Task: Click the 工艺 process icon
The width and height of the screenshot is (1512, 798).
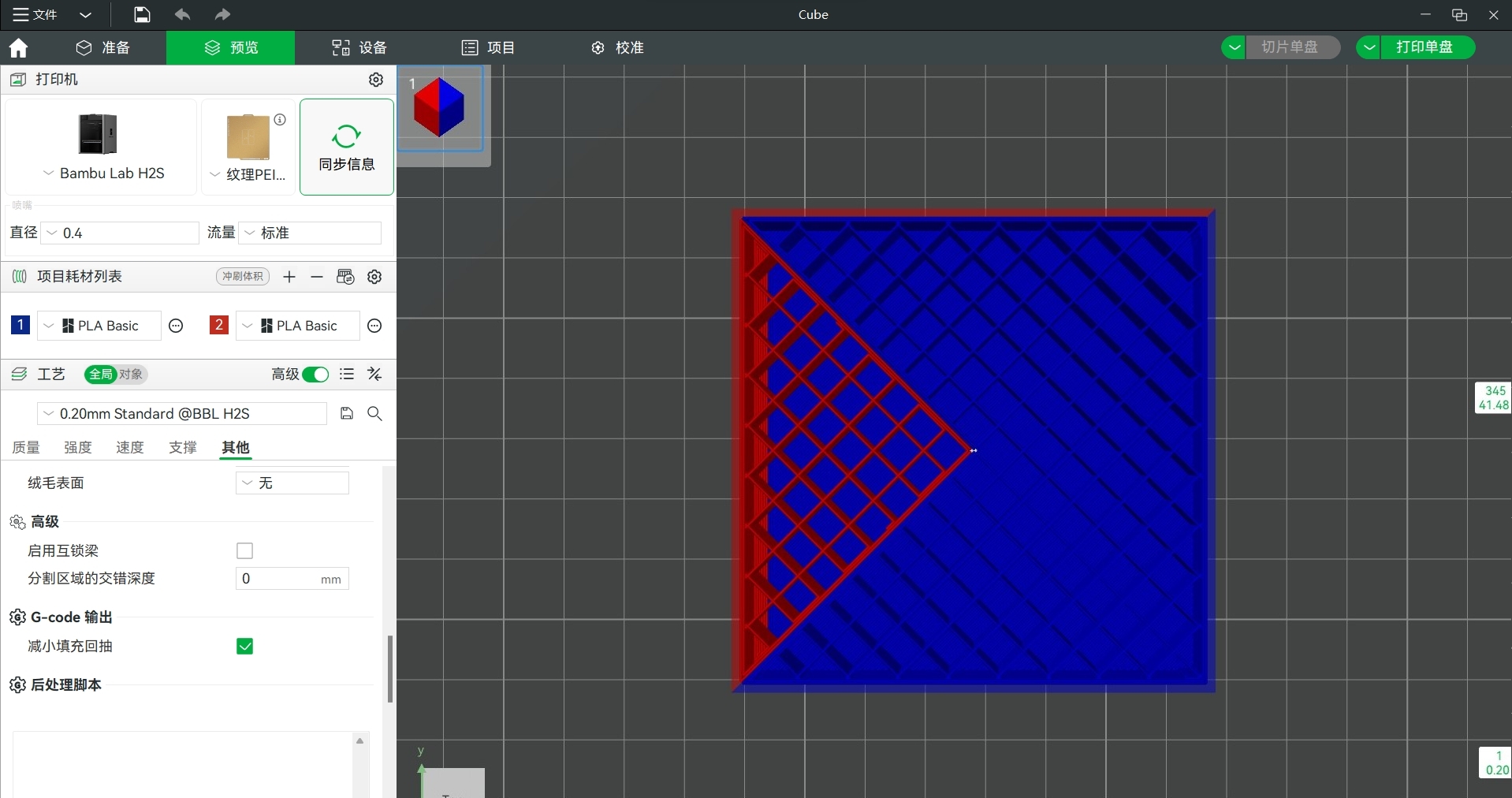Action: 19,375
